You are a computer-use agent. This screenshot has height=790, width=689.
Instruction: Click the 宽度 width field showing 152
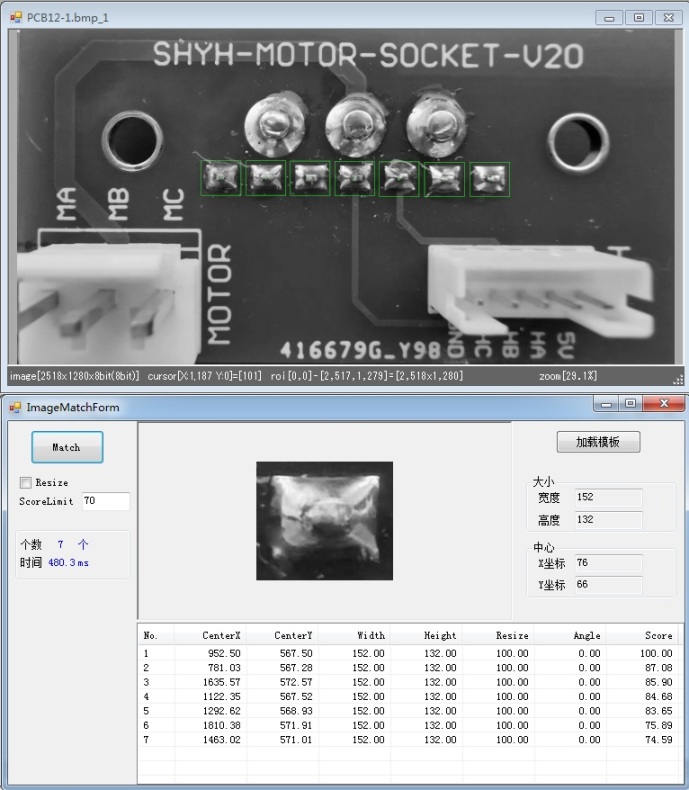tap(607, 497)
